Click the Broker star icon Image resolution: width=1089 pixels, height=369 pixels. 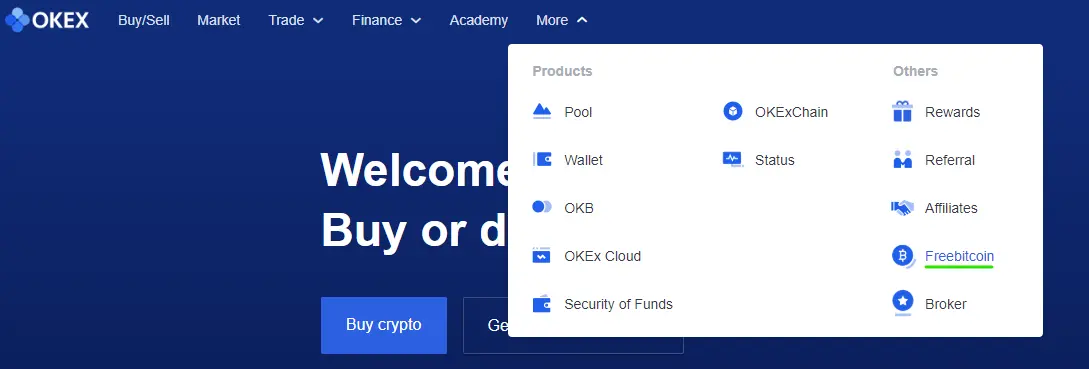coord(902,303)
